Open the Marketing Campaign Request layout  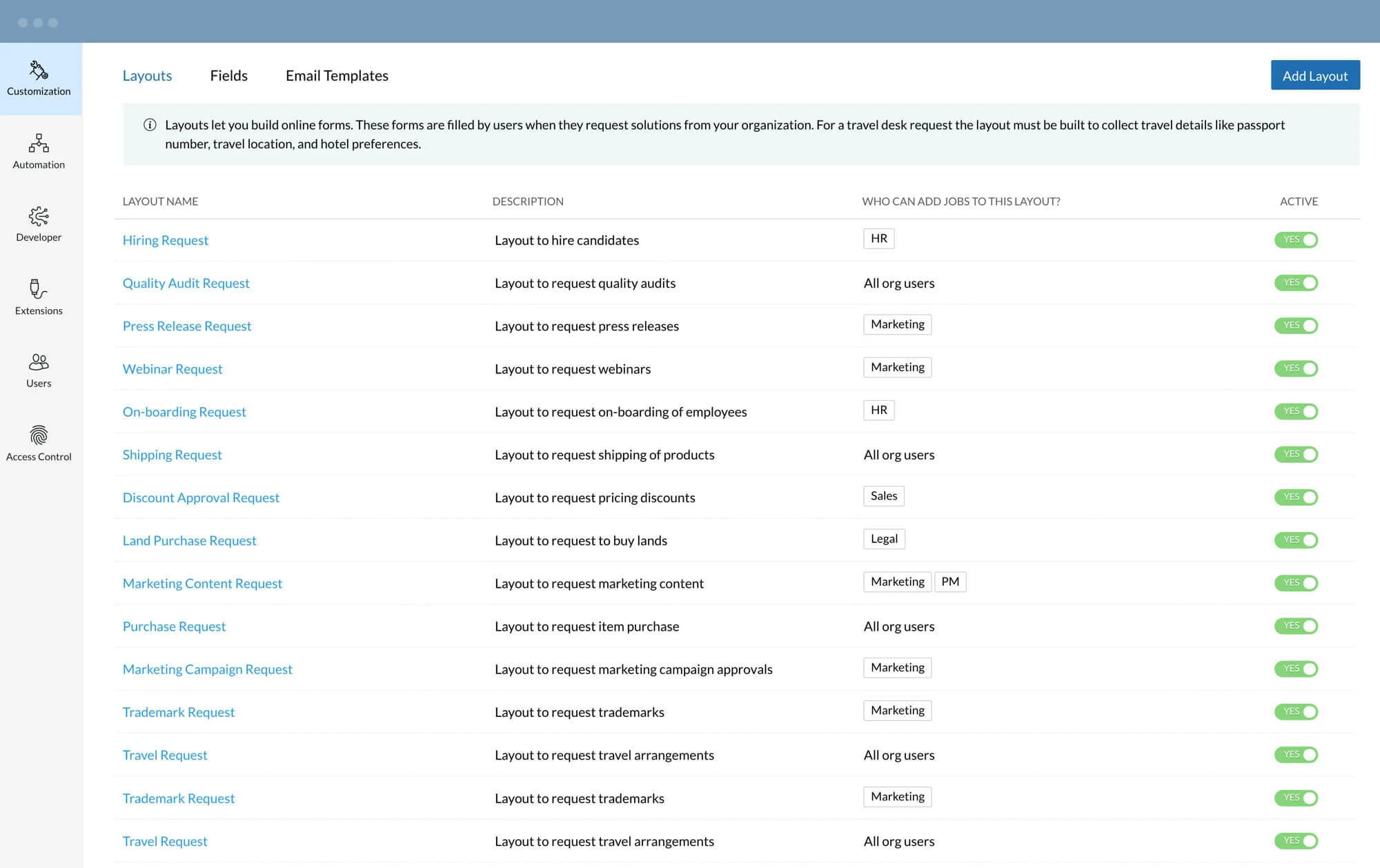click(208, 669)
